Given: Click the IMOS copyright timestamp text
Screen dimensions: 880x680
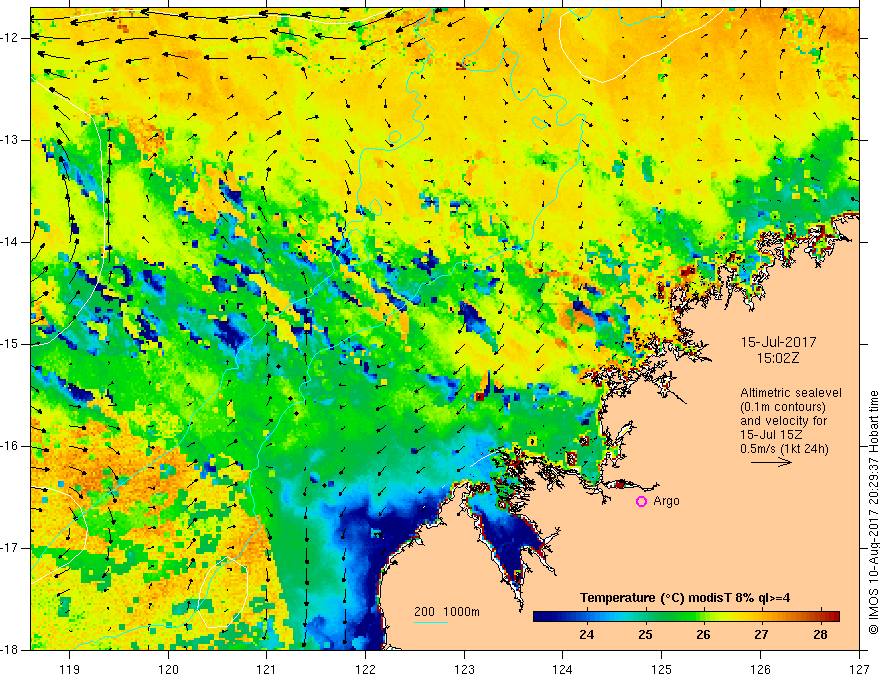Looking at the screenshot, I should pyautogui.click(x=873, y=512).
